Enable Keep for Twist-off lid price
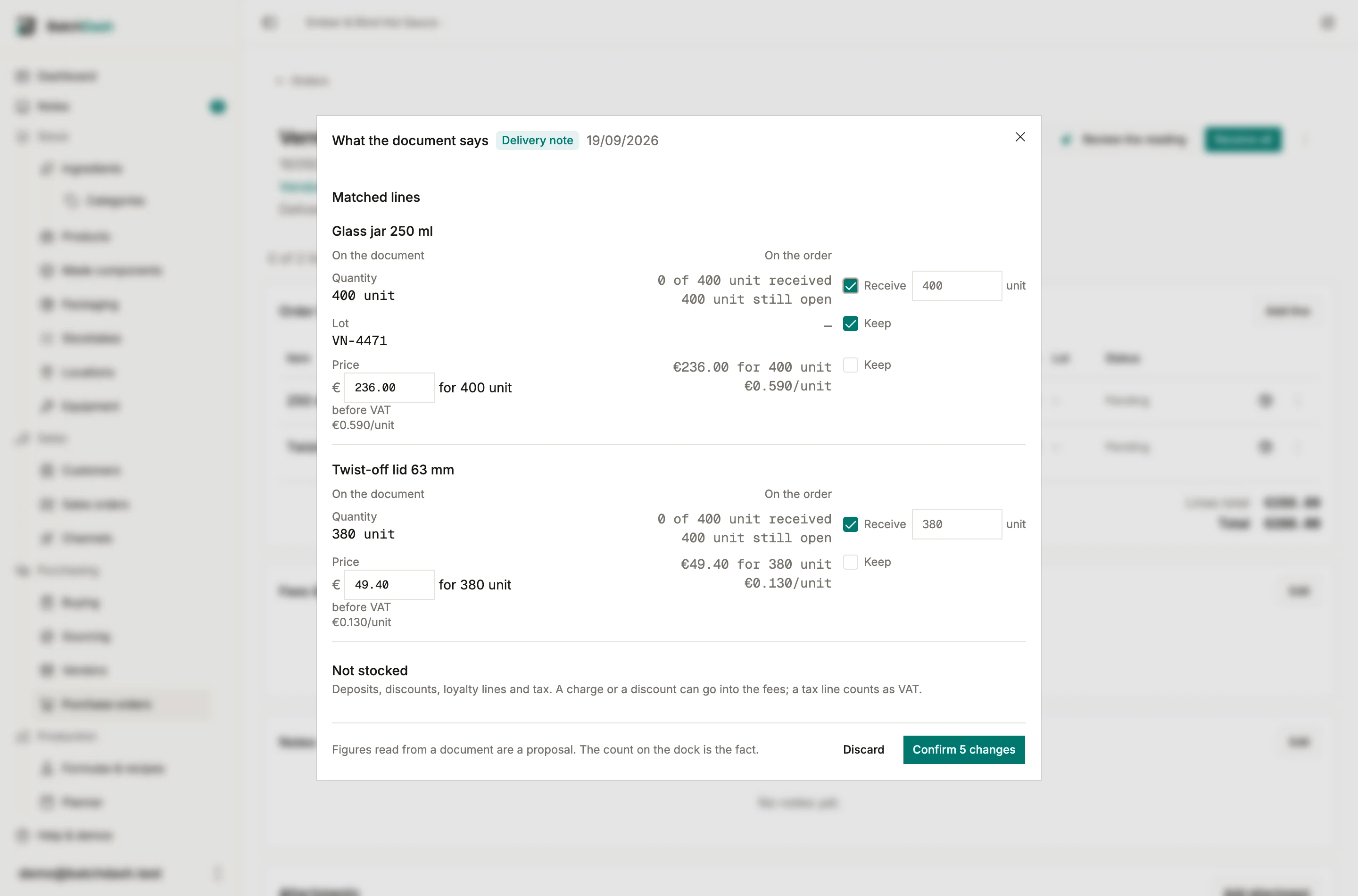This screenshot has width=1358, height=896. (850, 562)
